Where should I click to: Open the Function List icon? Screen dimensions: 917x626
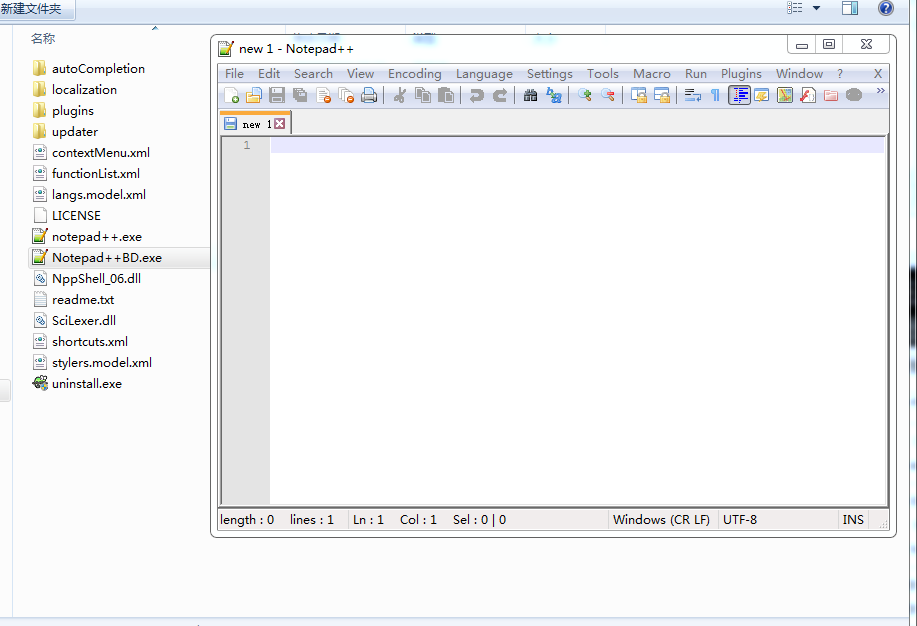pos(808,95)
